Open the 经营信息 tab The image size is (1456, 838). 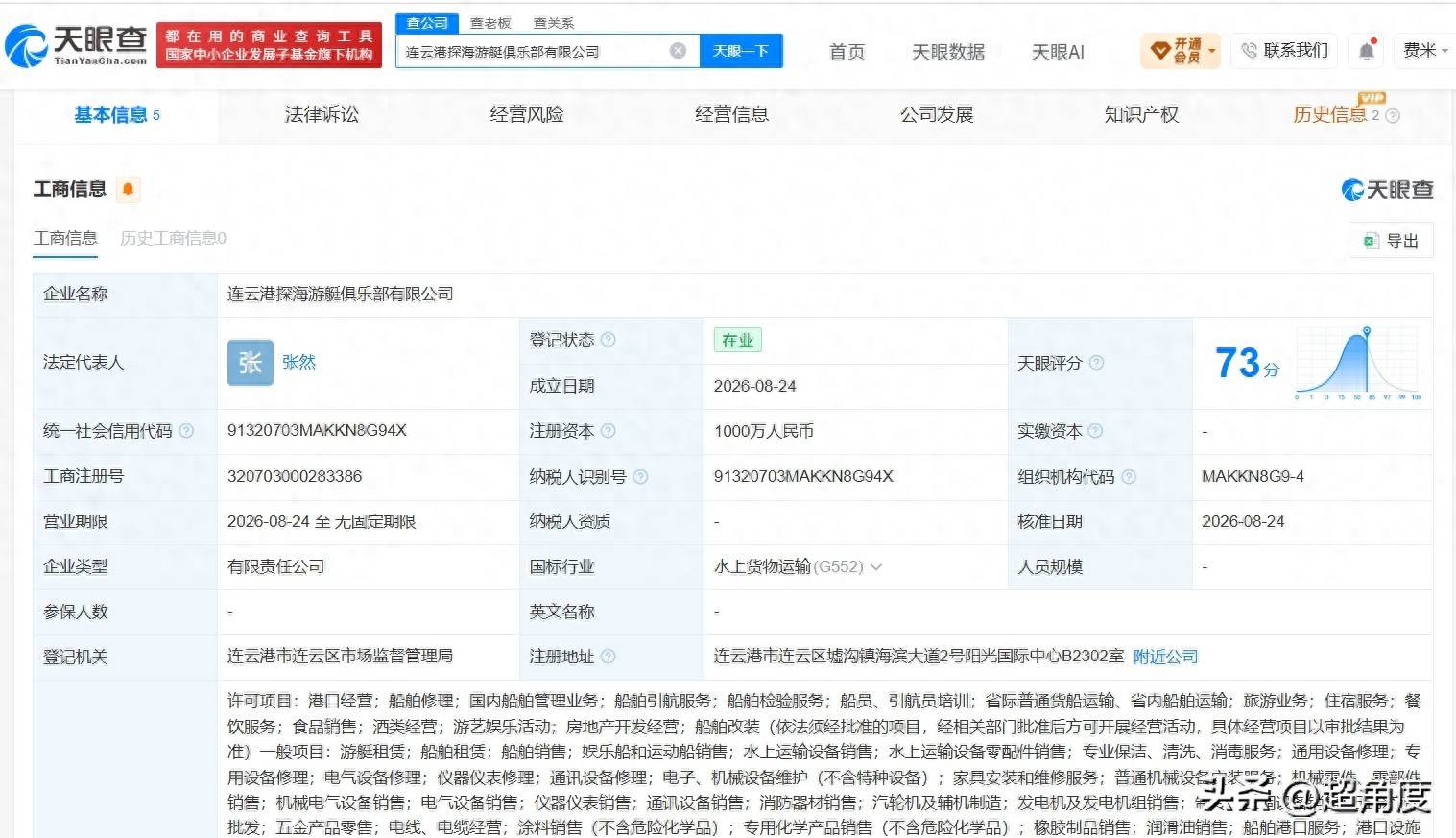[x=732, y=115]
